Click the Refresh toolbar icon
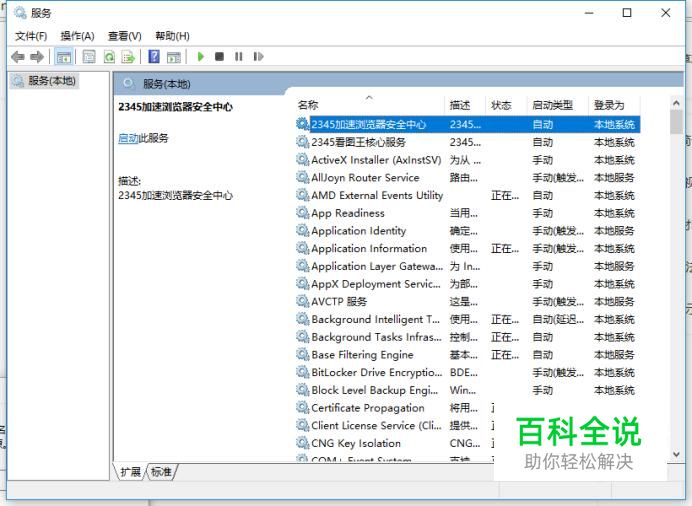Screen dimensions: 692x506 pyautogui.click(x=109, y=57)
